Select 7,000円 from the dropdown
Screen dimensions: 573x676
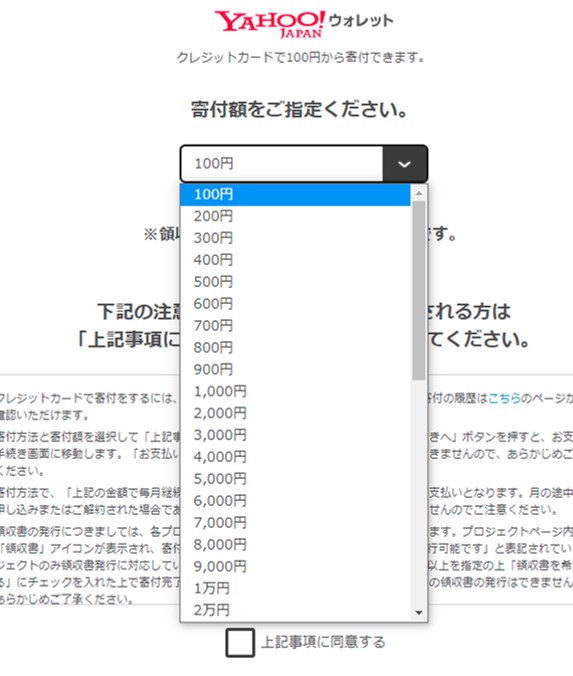[295, 523]
